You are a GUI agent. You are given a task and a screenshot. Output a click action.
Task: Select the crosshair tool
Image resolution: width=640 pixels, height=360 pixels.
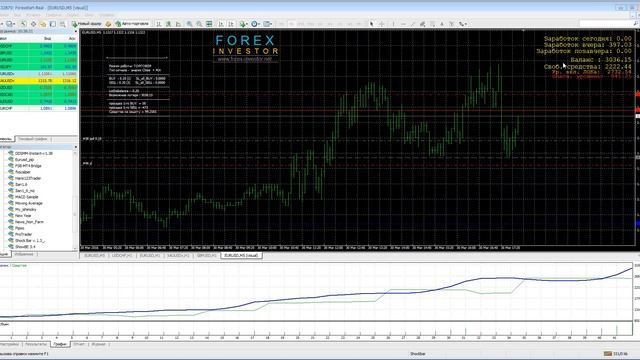pos(382,24)
